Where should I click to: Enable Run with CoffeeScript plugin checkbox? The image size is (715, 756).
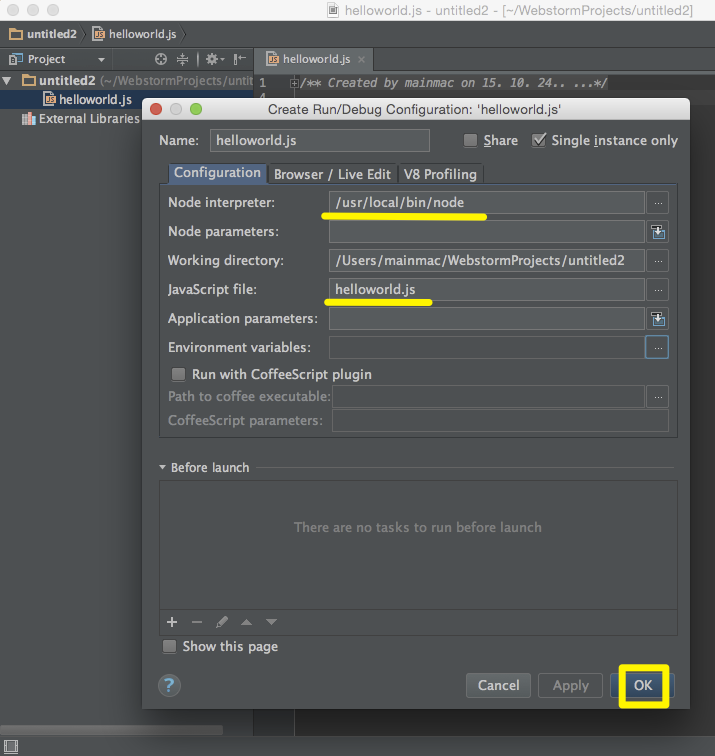178,374
